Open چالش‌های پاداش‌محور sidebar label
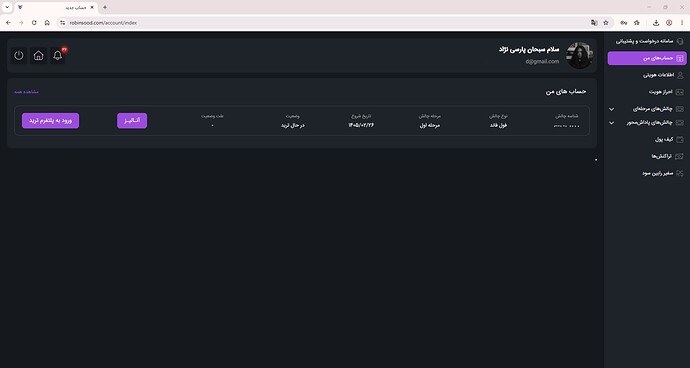Image resolution: width=690 pixels, height=368 pixels. coord(650,123)
